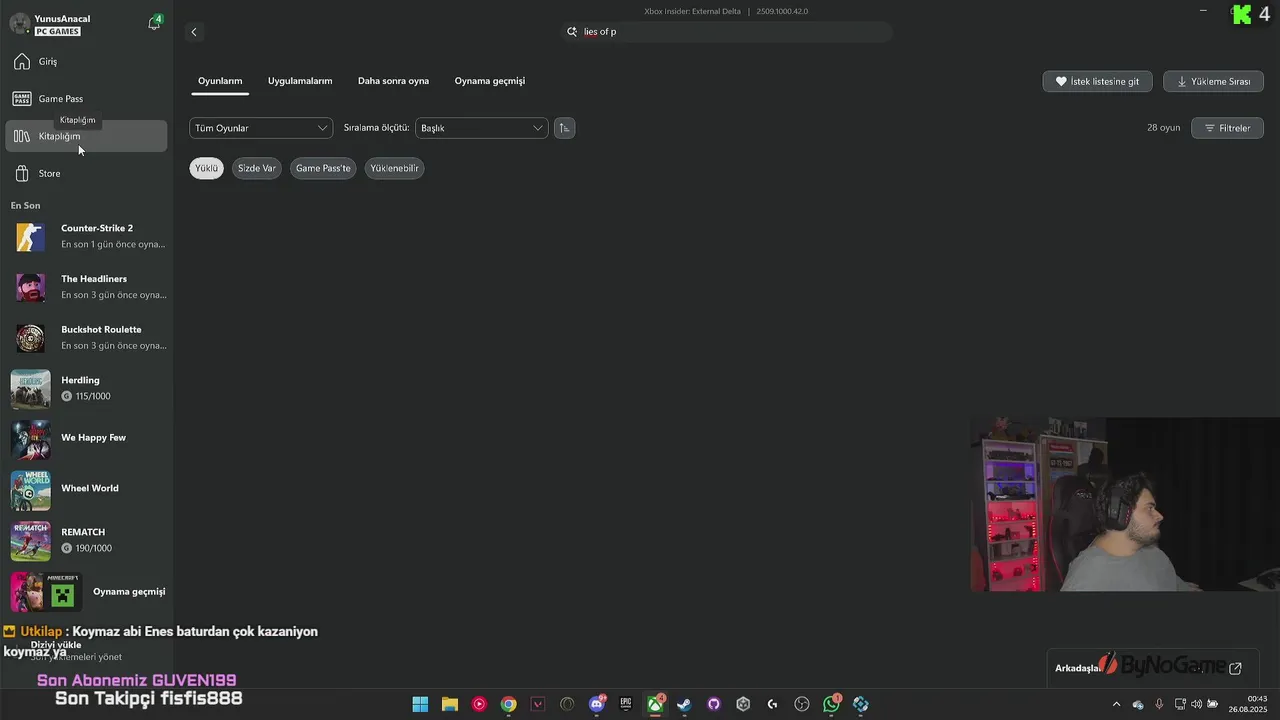Select Kitaplığım in the sidebar
1280x720 pixels.
click(86, 136)
